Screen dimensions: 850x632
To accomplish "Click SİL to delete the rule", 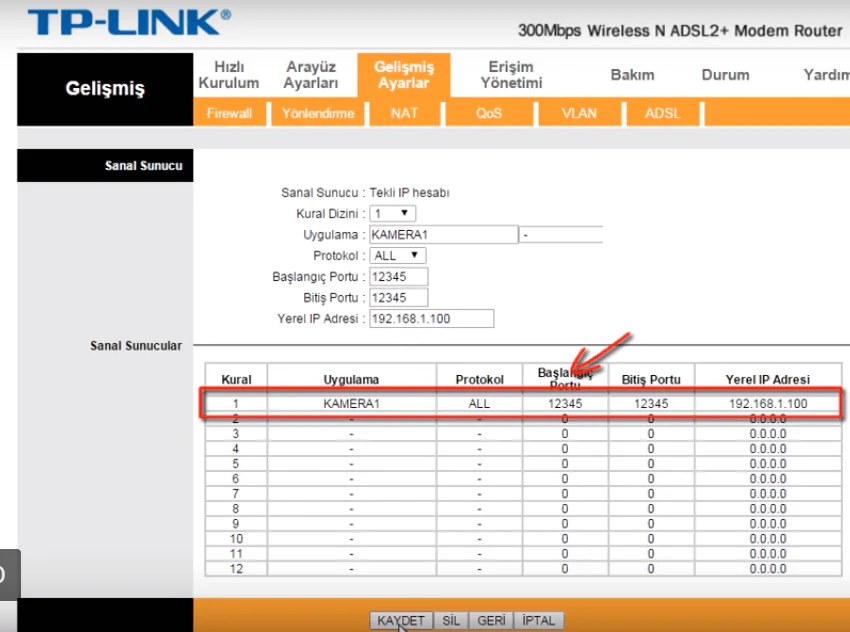I will tap(451, 620).
